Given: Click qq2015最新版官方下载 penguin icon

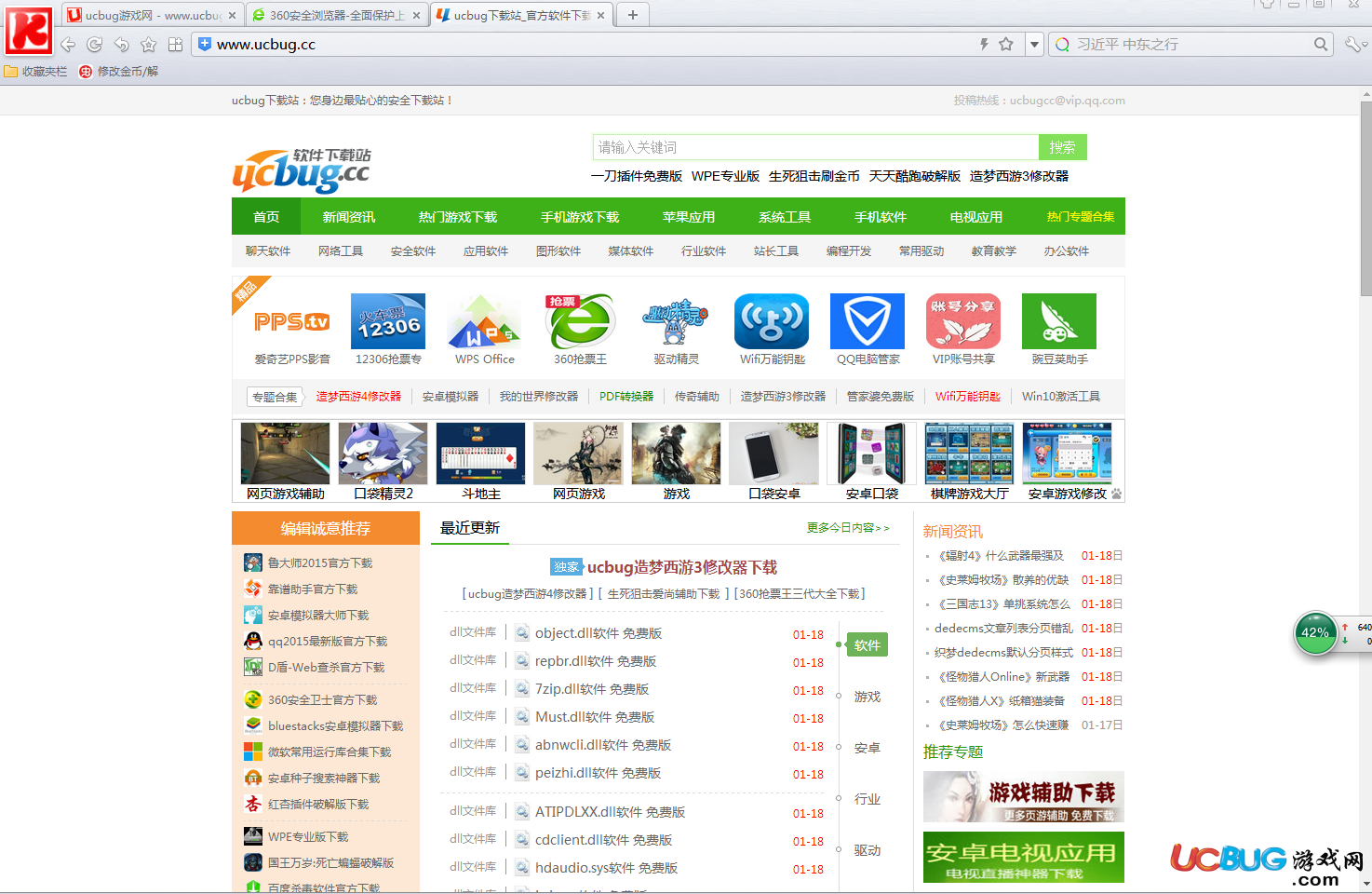Looking at the screenshot, I should (x=253, y=641).
